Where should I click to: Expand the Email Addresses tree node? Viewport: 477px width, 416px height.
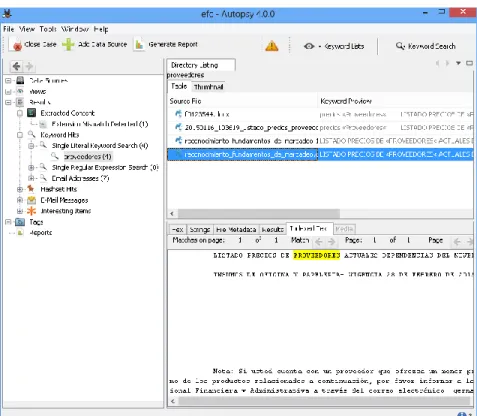point(31,178)
